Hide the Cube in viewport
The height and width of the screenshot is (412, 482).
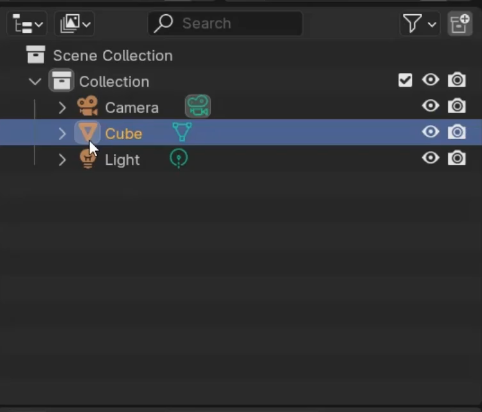pyautogui.click(x=431, y=132)
